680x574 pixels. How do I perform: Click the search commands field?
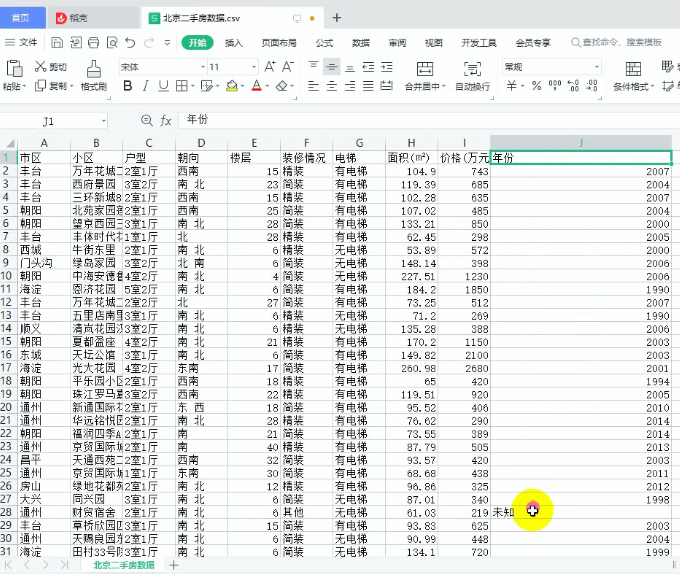point(617,42)
